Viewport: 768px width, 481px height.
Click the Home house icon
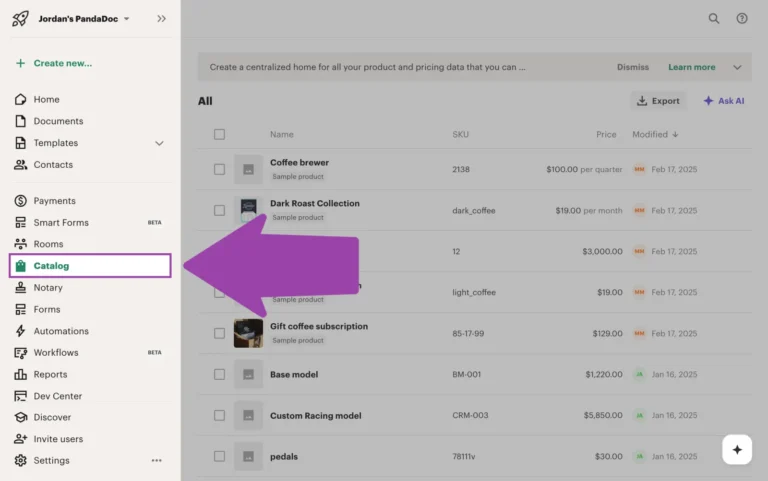click(20, 99)
